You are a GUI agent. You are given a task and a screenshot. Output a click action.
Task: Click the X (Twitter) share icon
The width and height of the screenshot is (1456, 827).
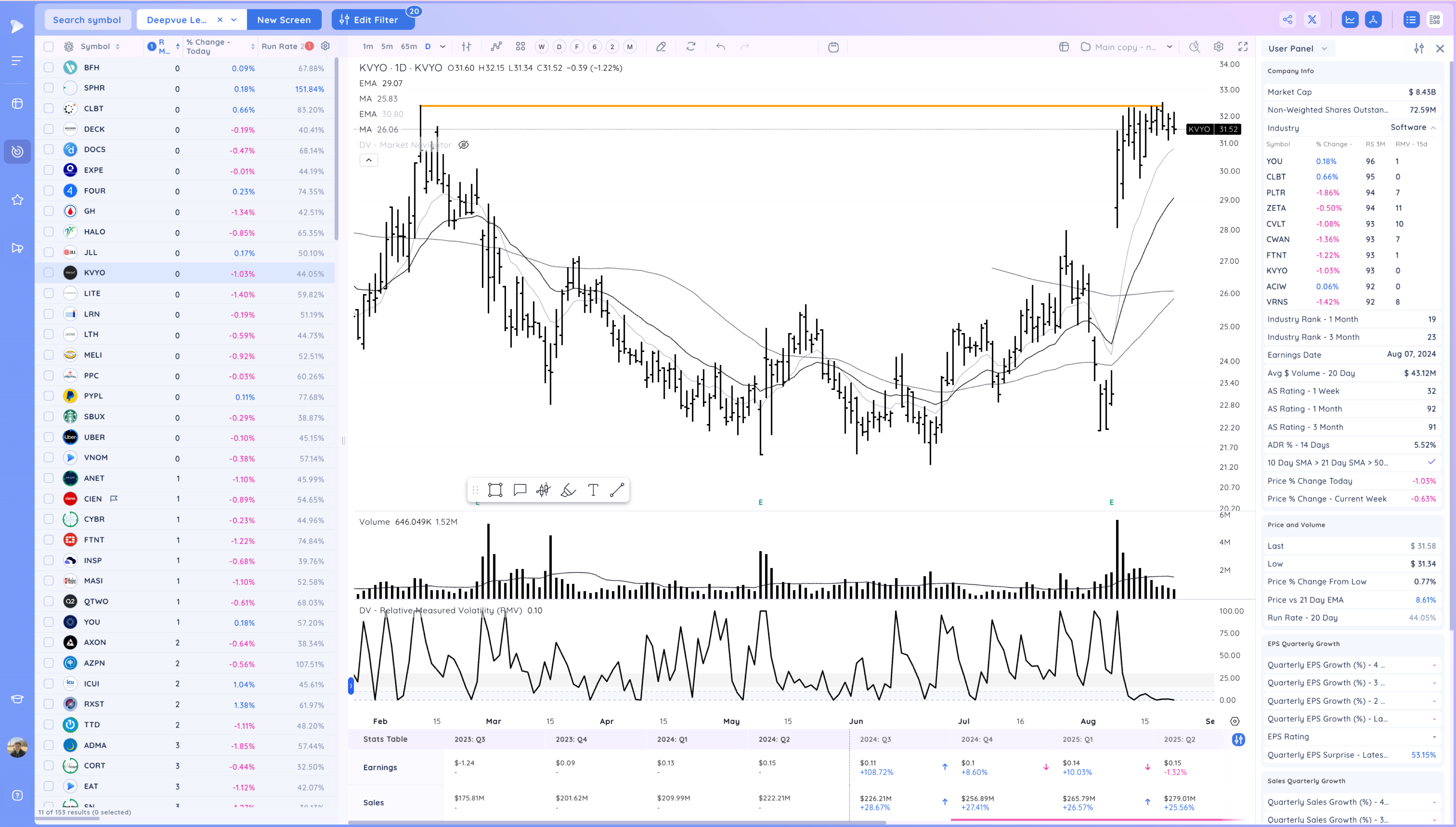1312,19
